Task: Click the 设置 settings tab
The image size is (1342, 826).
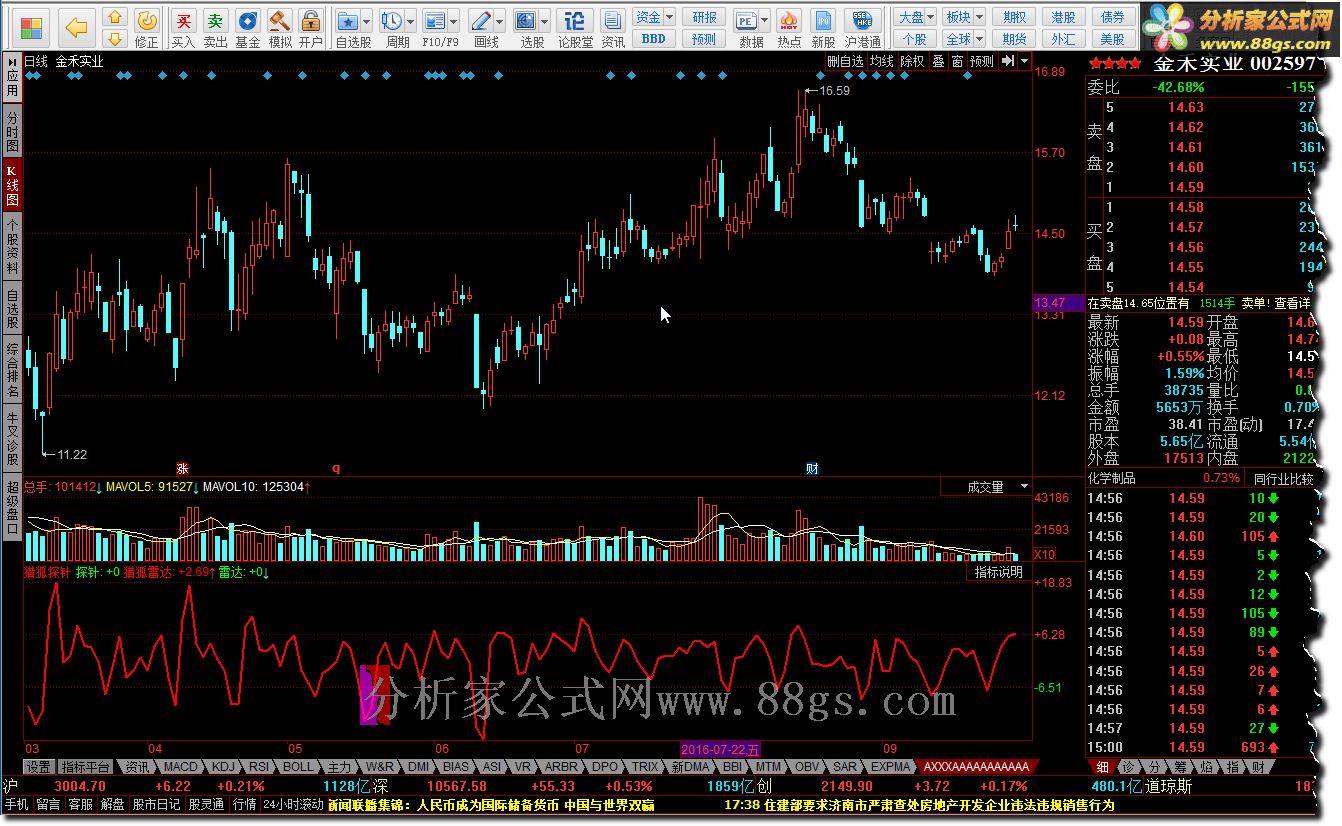Action: tap(38, 767)
